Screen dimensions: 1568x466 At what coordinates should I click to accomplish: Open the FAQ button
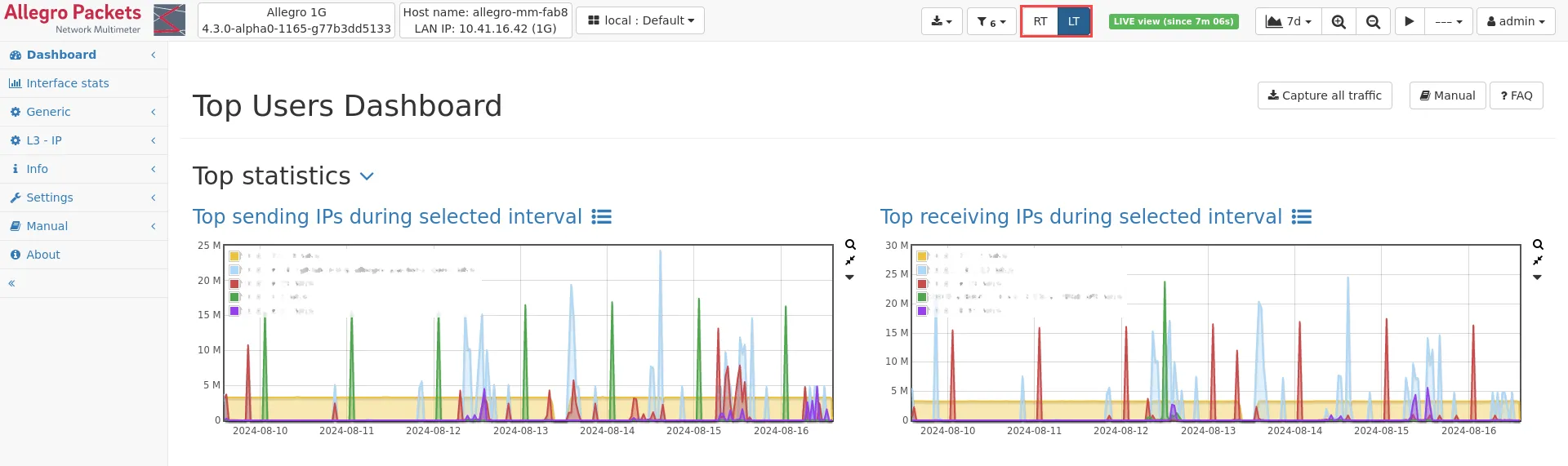point(1516,95)
